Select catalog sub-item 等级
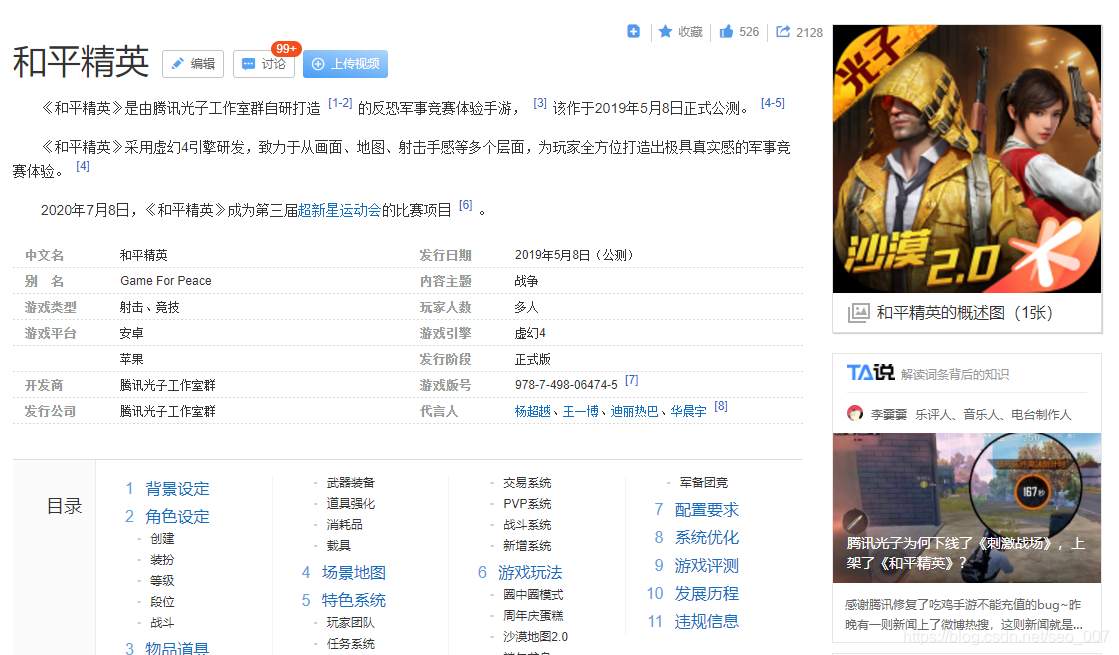Image resolution: width=1119 pixels, height=655 pixels. (162, 581)
